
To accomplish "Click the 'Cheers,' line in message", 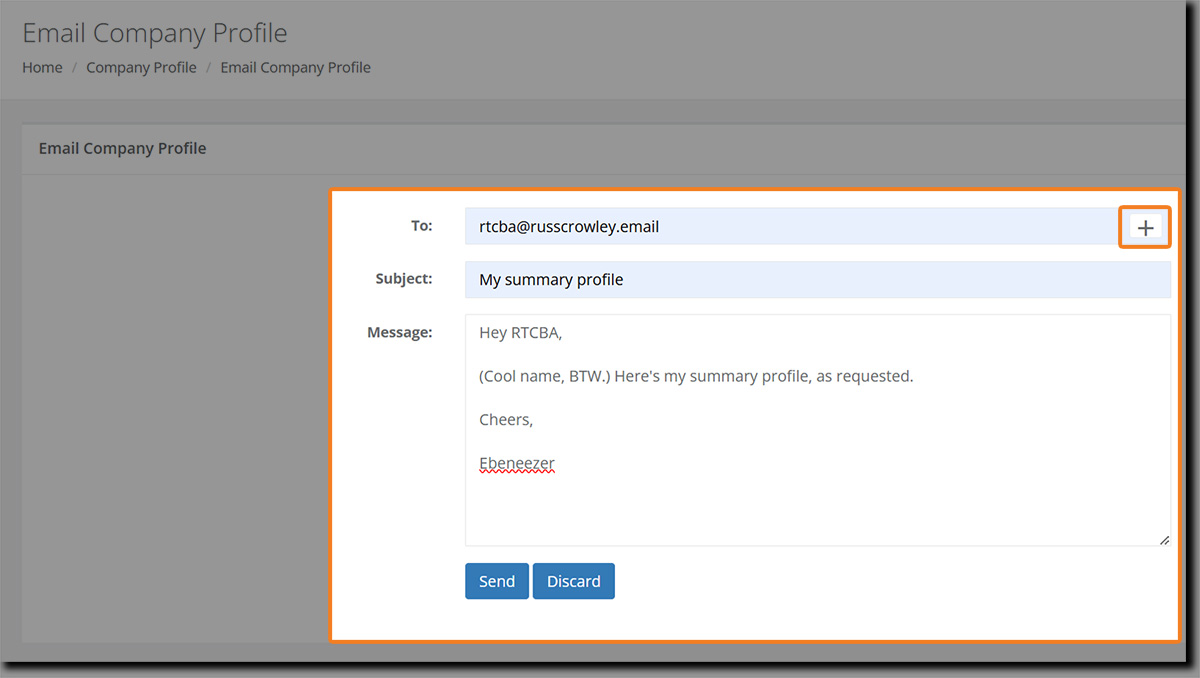I will (506, 420).
